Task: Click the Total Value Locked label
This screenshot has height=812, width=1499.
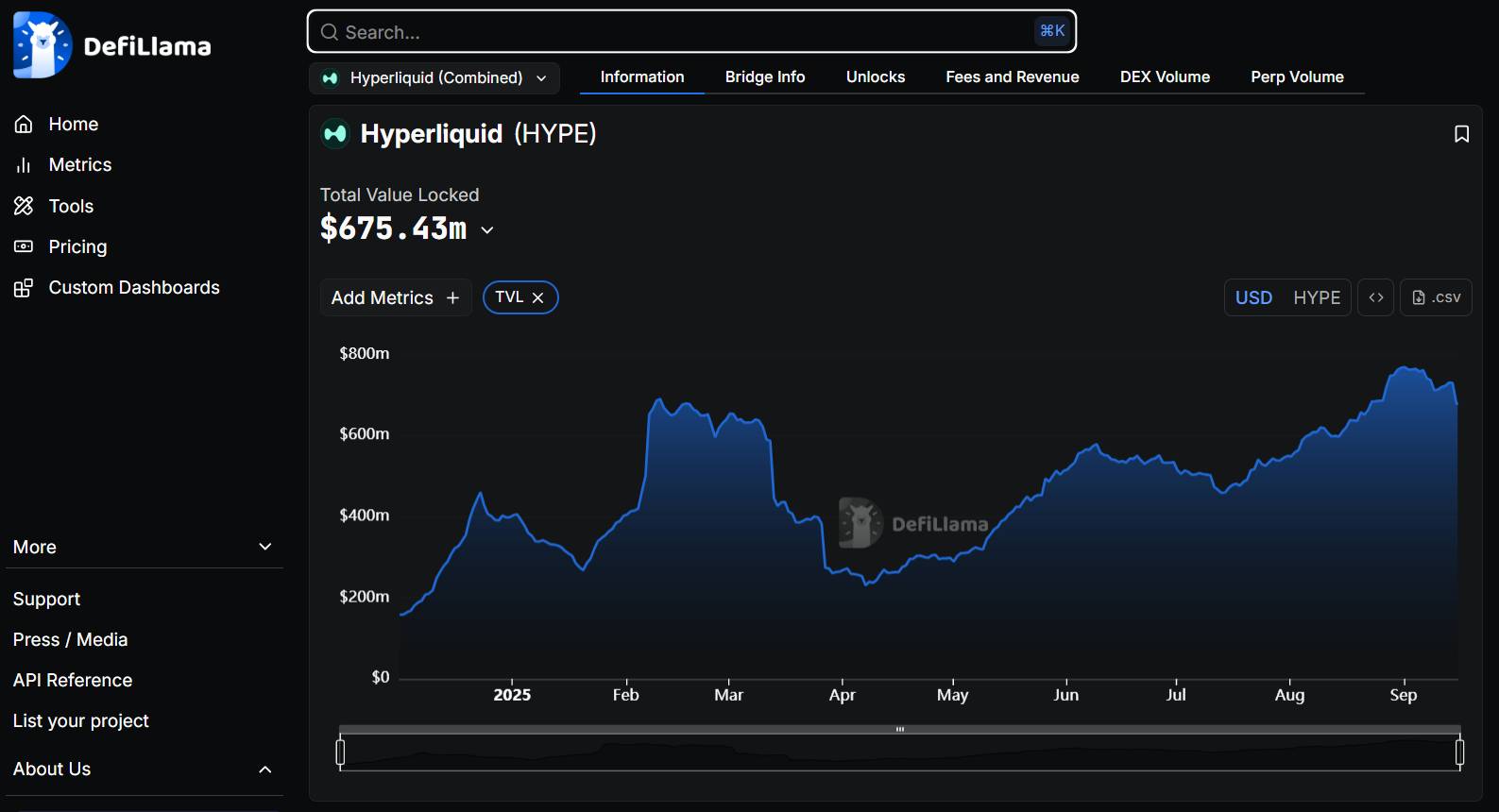Action: [400, 195]
